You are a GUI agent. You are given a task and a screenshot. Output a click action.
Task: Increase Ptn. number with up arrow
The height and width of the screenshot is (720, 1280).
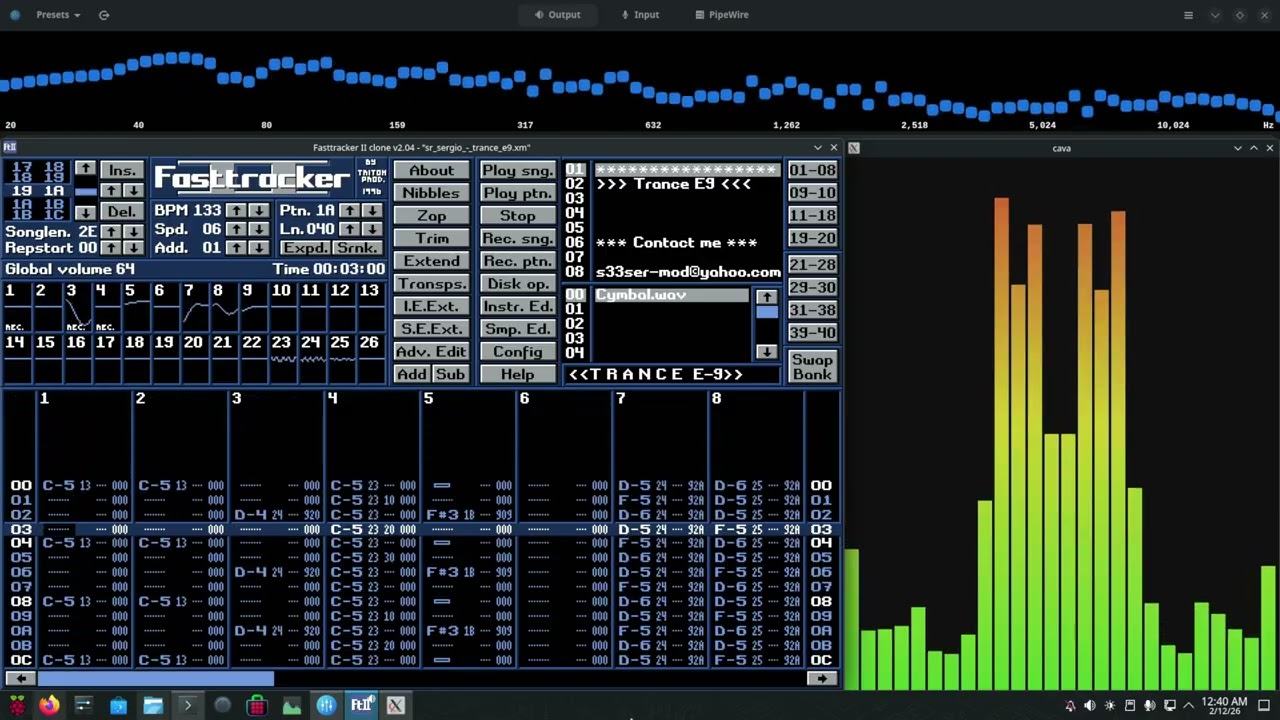(349, 211)
